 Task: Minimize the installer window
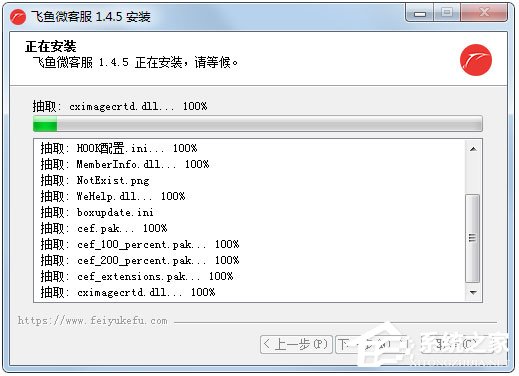coord(419,14)
